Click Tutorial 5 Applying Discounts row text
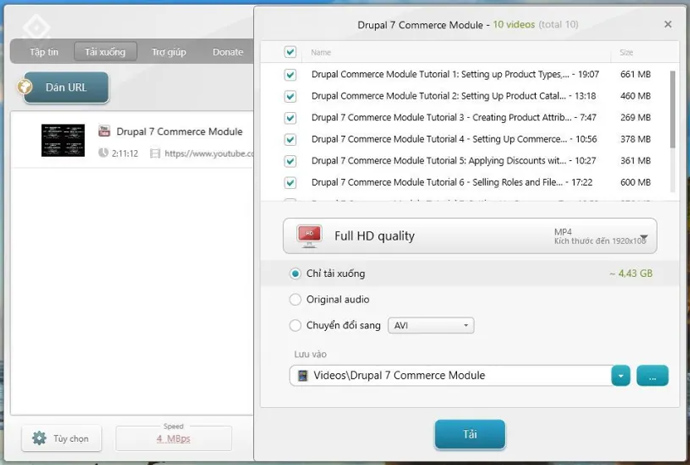This screenshot has width=690, height=465. [454, 161]
